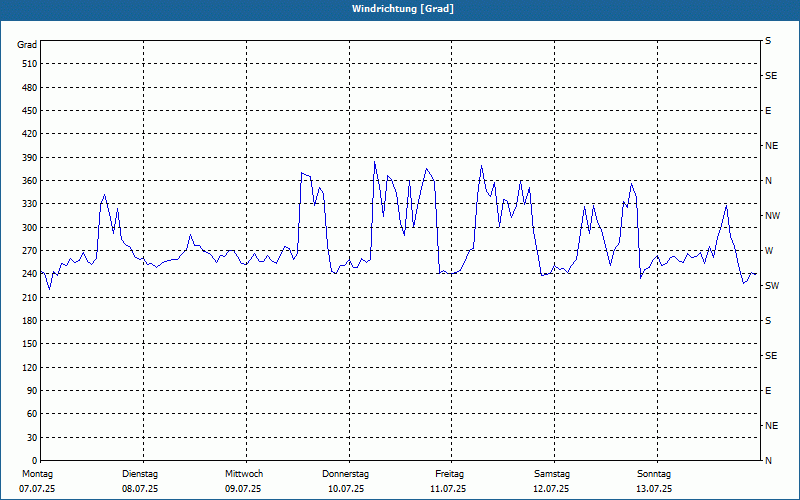
Task: Pick the date 12.07.25
Action: pos(551,489)
